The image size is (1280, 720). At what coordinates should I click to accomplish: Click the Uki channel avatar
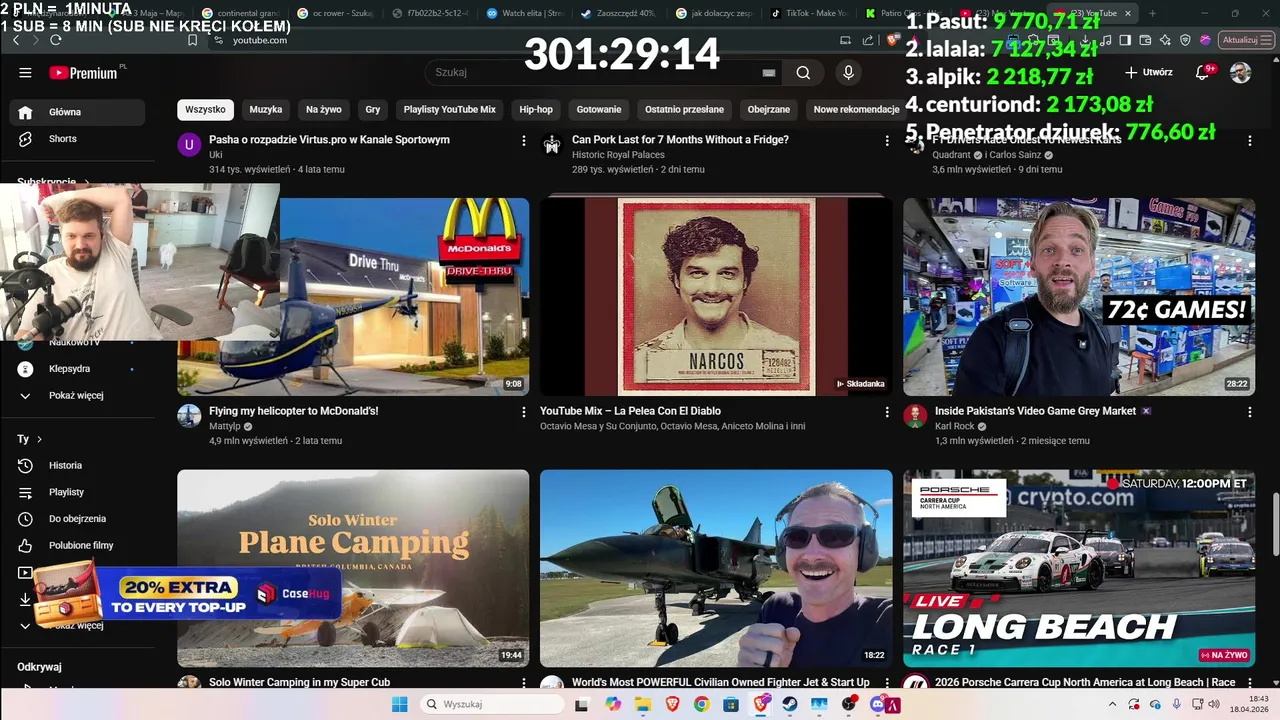click(x=189, y=145)
